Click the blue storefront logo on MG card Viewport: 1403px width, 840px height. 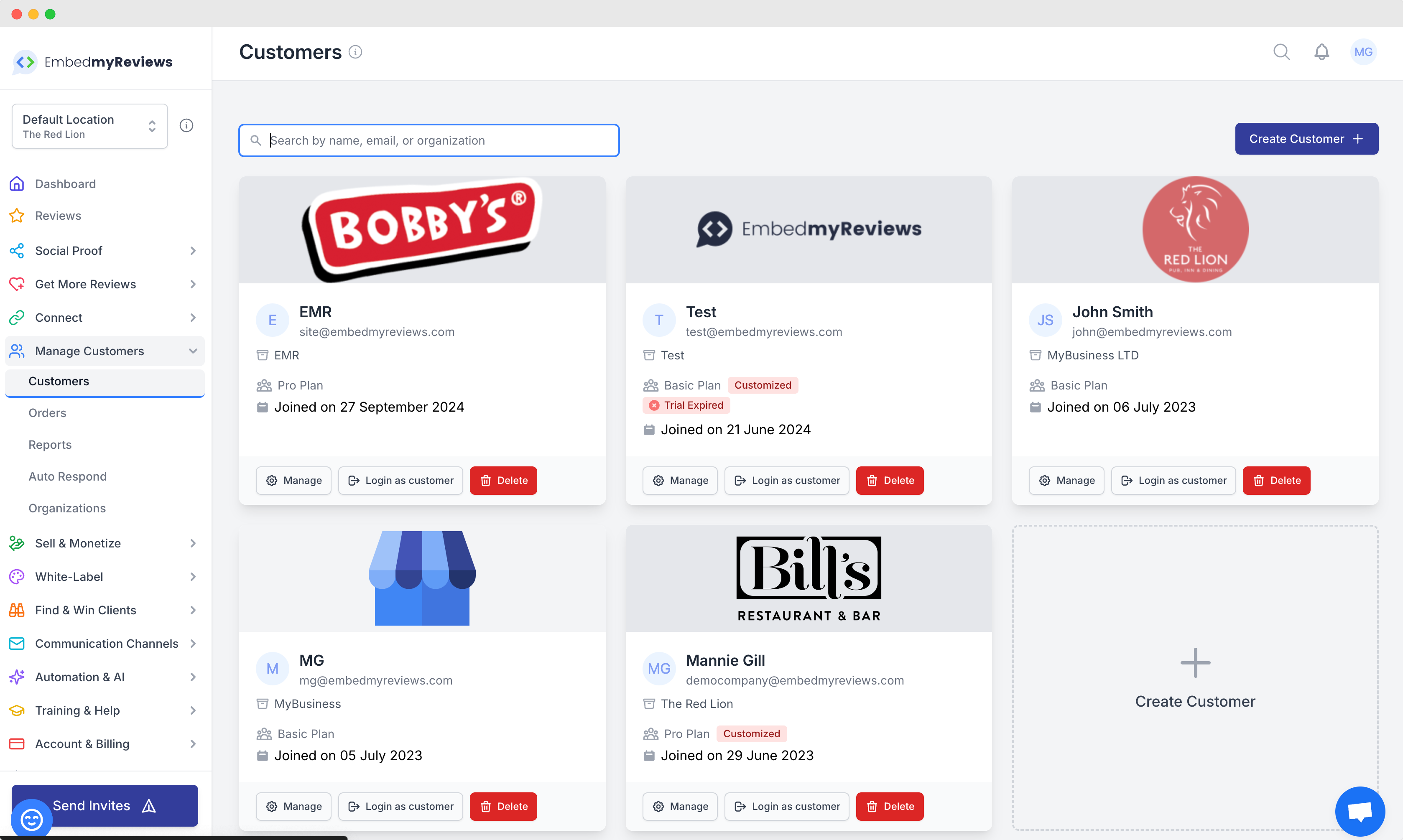coord(422,578)
